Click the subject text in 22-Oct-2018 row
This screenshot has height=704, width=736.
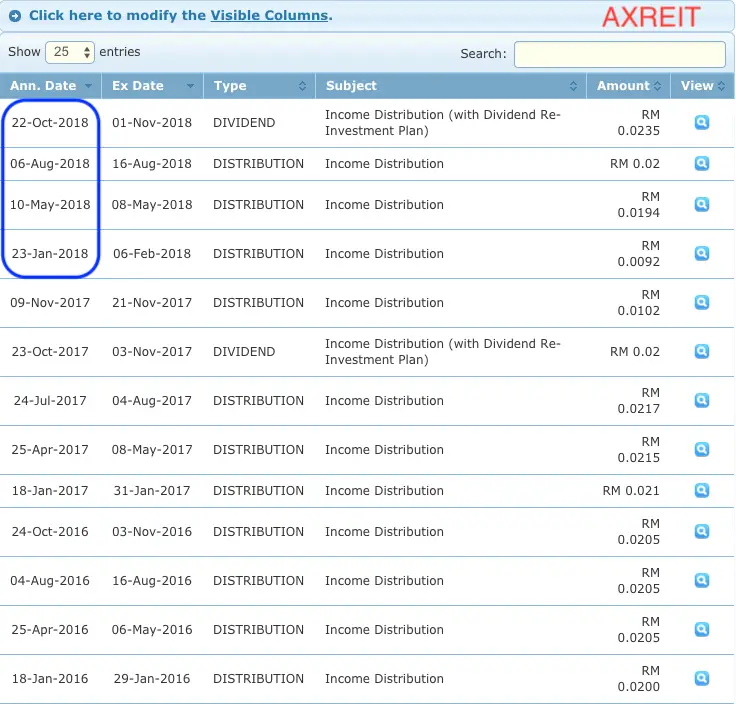(443, 122)
